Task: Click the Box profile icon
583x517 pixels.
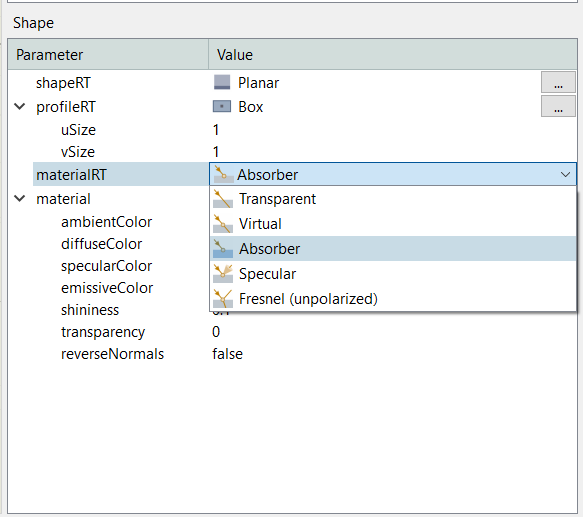Action: pyautogui.click(x=222, y=107)
